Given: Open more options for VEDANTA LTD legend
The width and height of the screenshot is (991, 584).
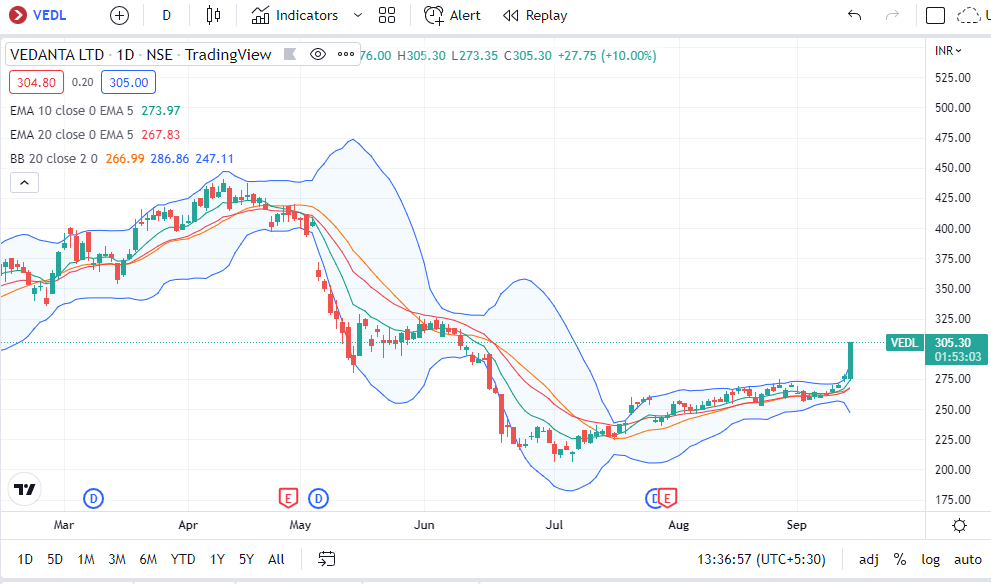Looking at the screenshot, I should 346,54.
